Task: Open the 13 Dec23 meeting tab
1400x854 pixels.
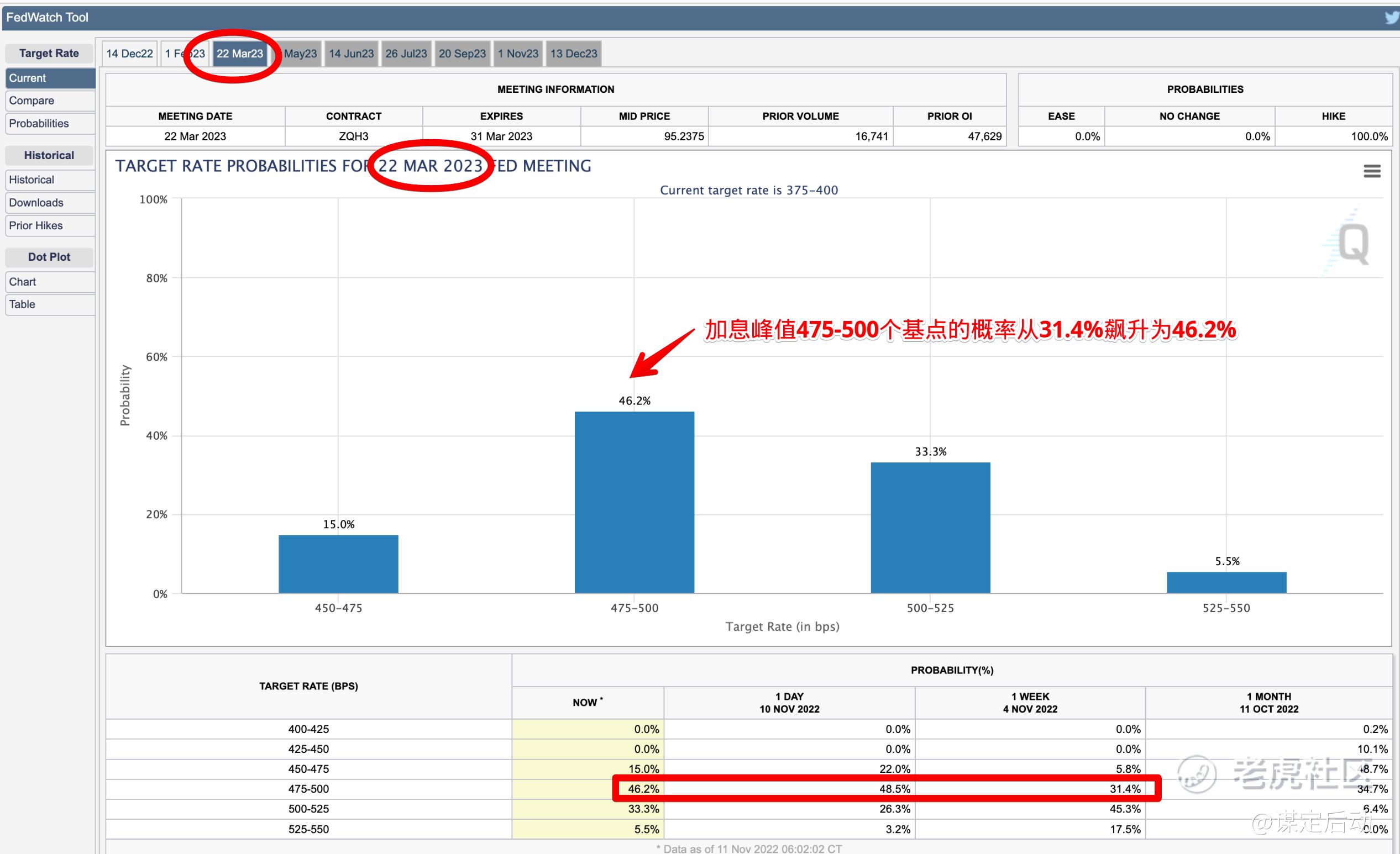Action: click(x=573, y=54)
